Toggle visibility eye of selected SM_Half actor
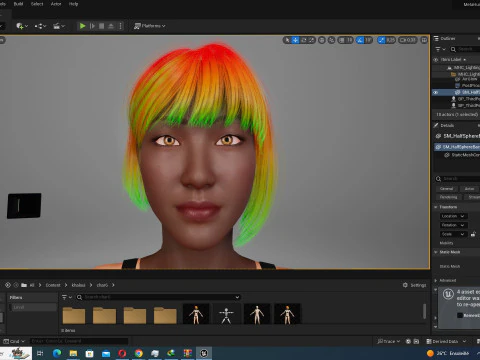The width and height of the screenshot is (480, 360). click(x=435, y=92)
